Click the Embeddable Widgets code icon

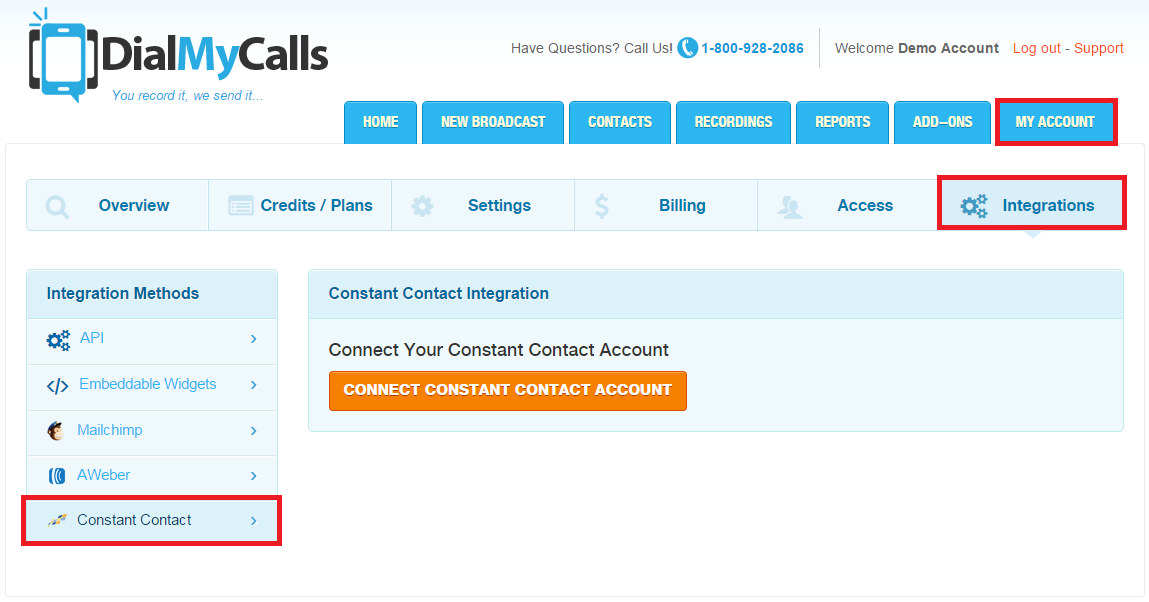coord(58,385)
